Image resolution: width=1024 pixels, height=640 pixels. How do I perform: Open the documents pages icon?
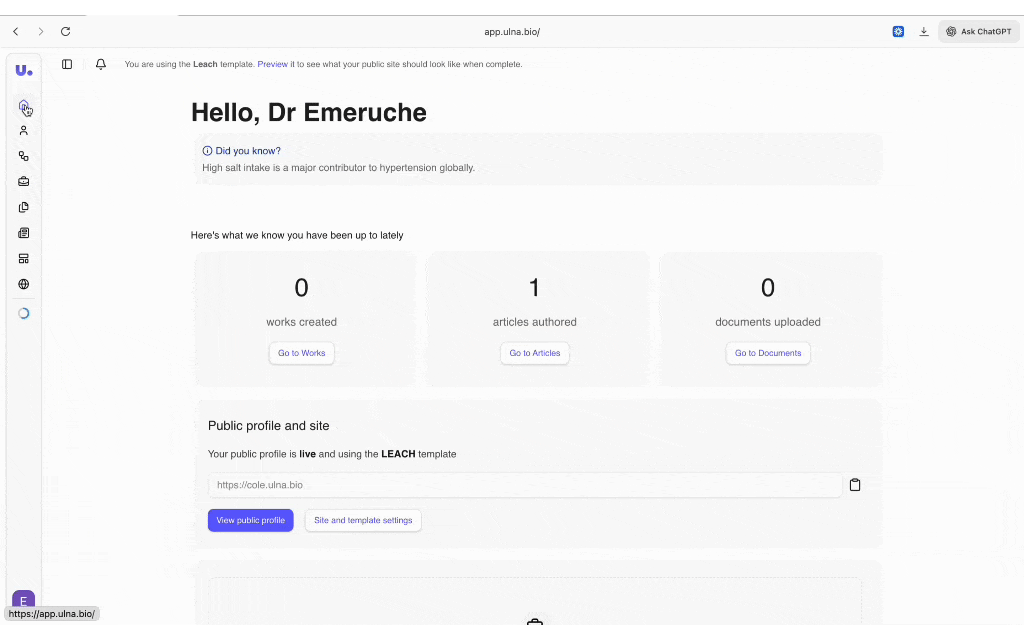point(23,207)
